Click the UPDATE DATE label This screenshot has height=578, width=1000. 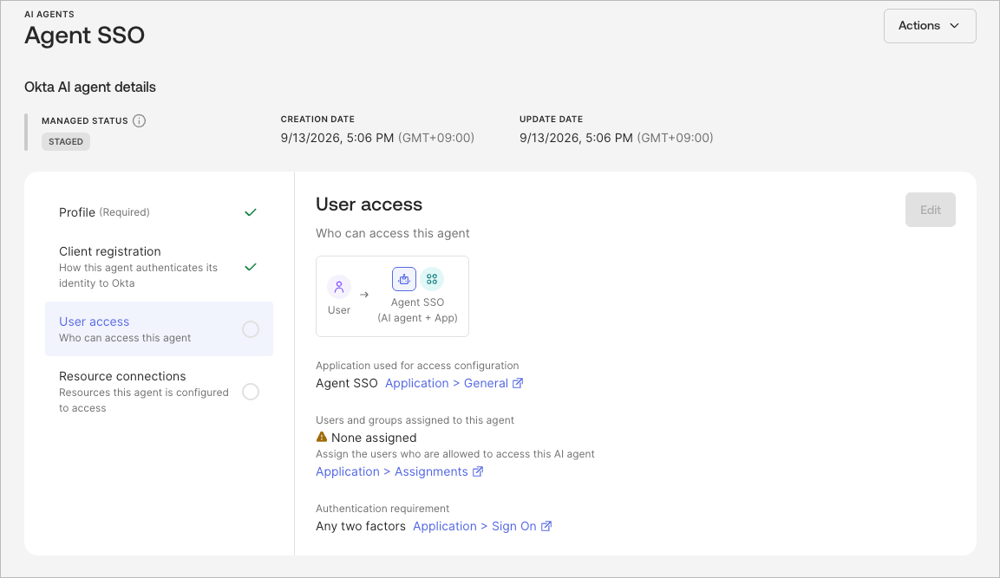[551, 119]
